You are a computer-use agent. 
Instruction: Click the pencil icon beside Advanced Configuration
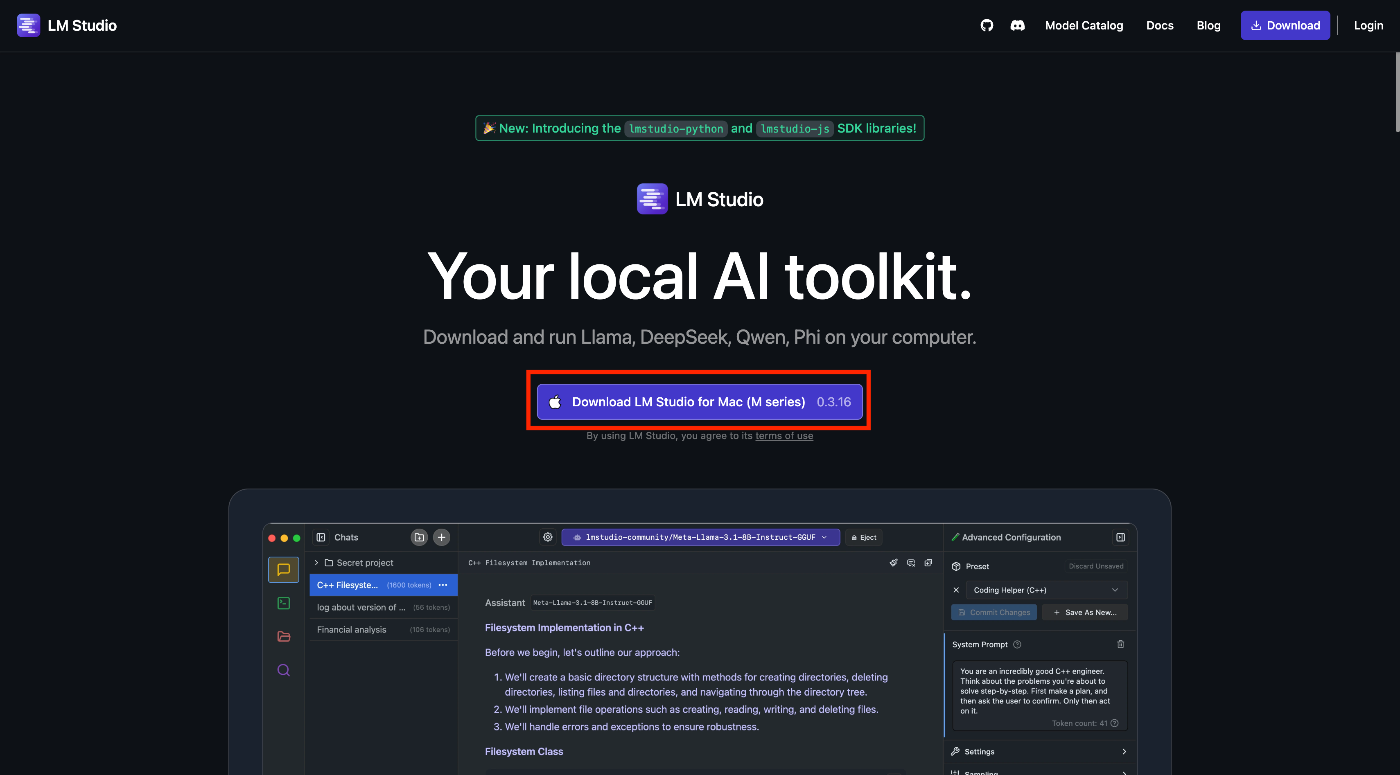pyautogui.click(x=955, y=537)
